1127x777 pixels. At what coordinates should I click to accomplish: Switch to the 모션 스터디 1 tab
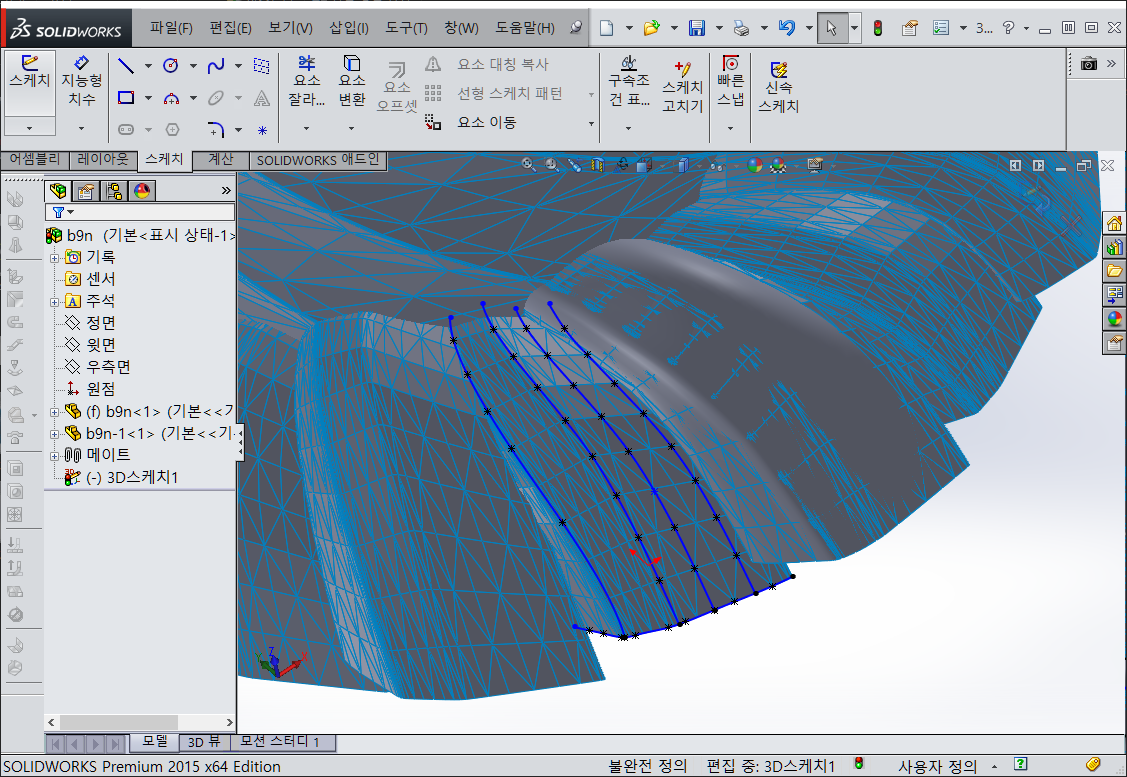click(279, 742)
